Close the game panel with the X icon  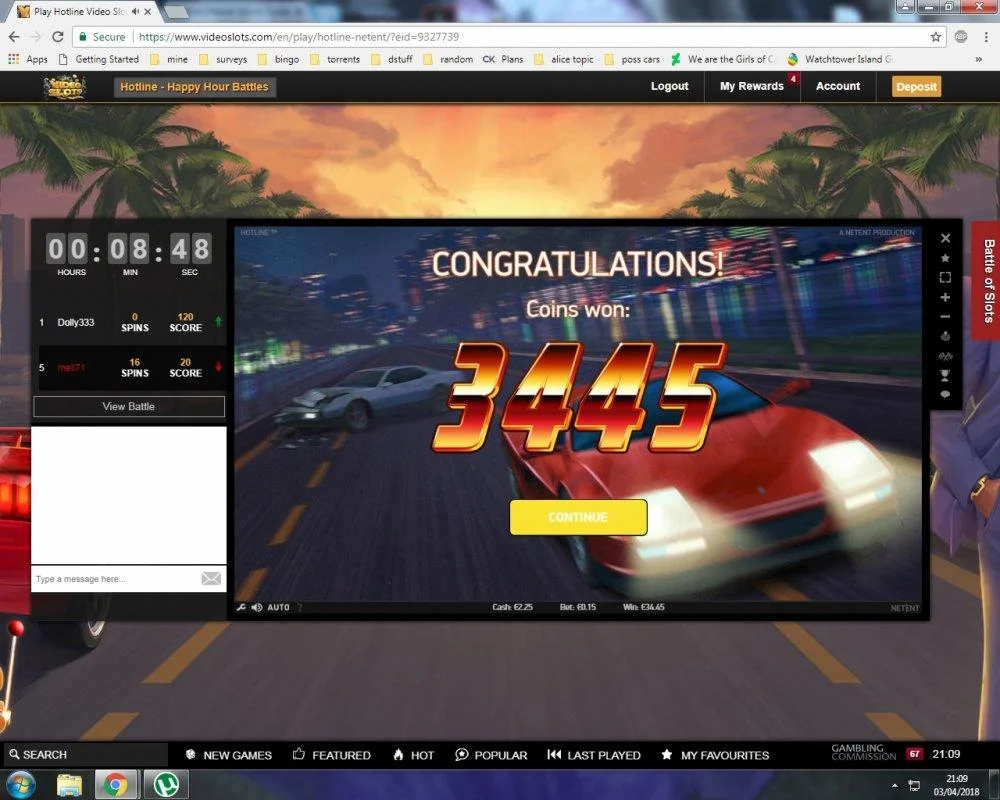(945, 238)
